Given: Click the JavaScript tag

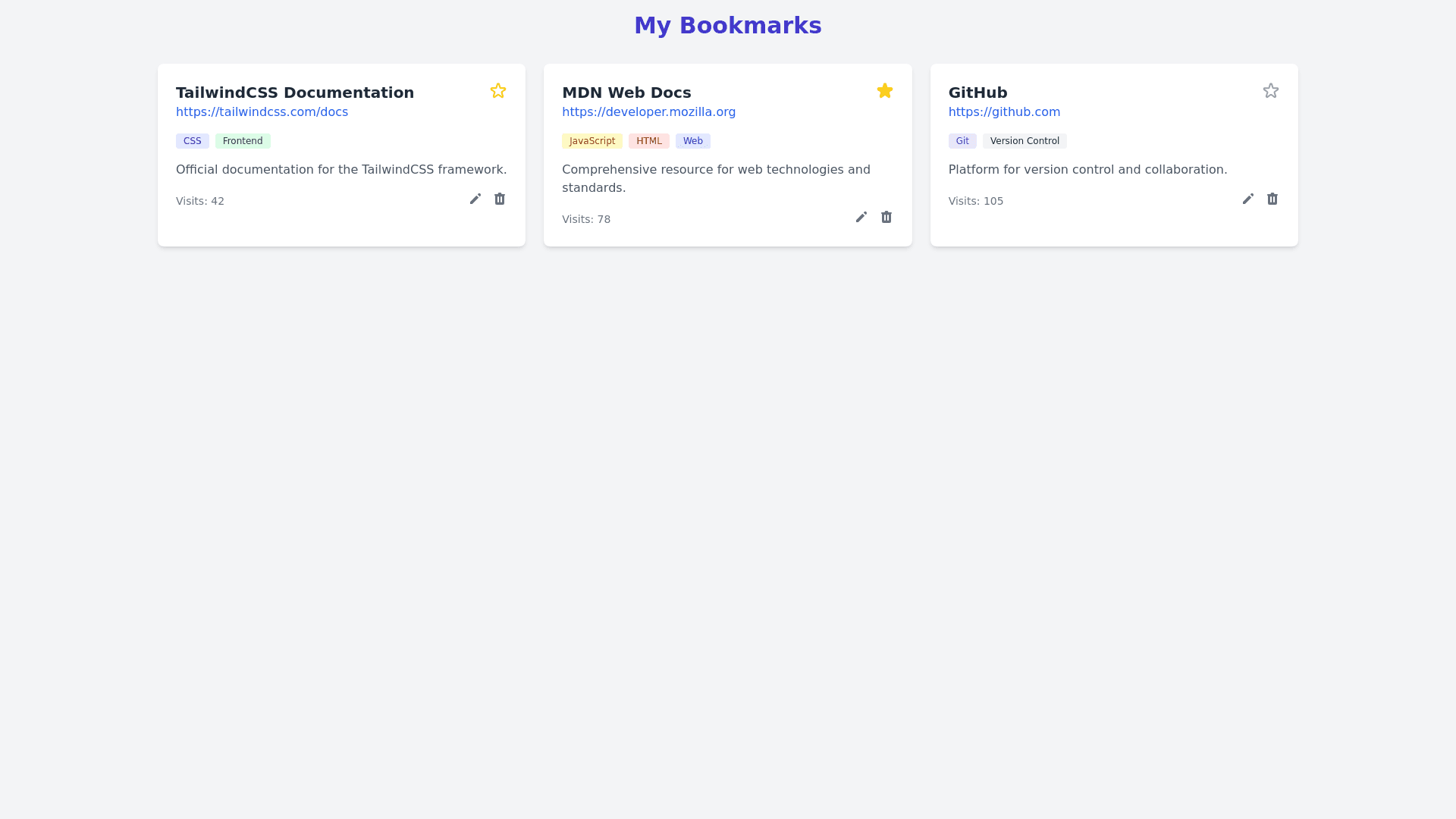Looking at the screenshot, I should pyautogui.click(x=592, y=141).
